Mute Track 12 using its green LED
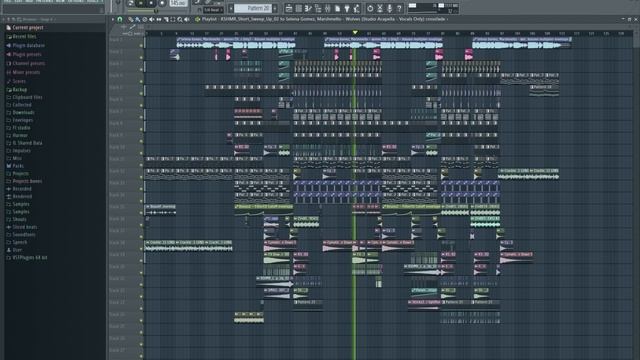Image resolution: width=640 pixels, height=360 pixels. [x=141, y=177]
